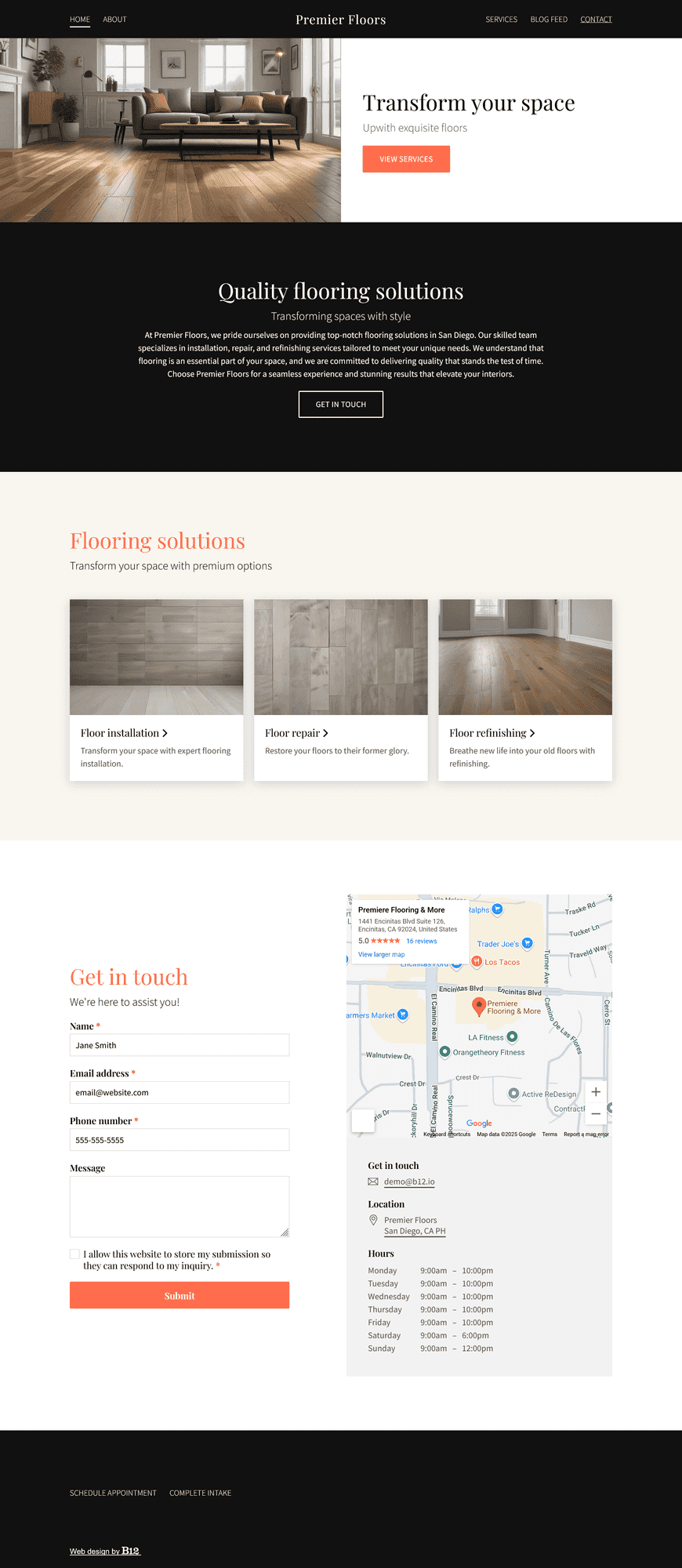This screenshot has height=1568, width=682.
Task: Submit the contact form
Action: [180, 1295]
